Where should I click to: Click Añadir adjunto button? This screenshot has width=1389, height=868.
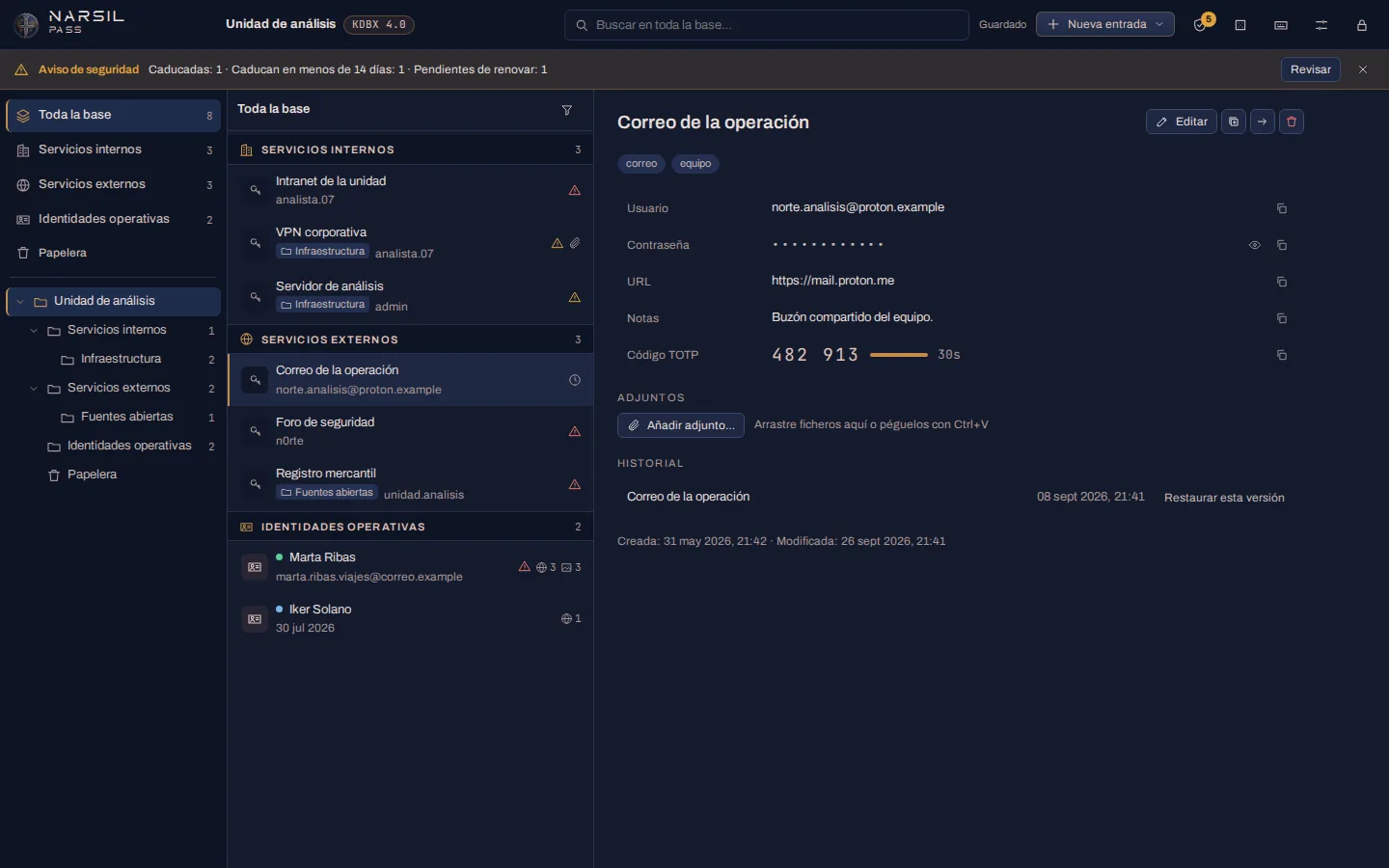click(x=681, y=425)
